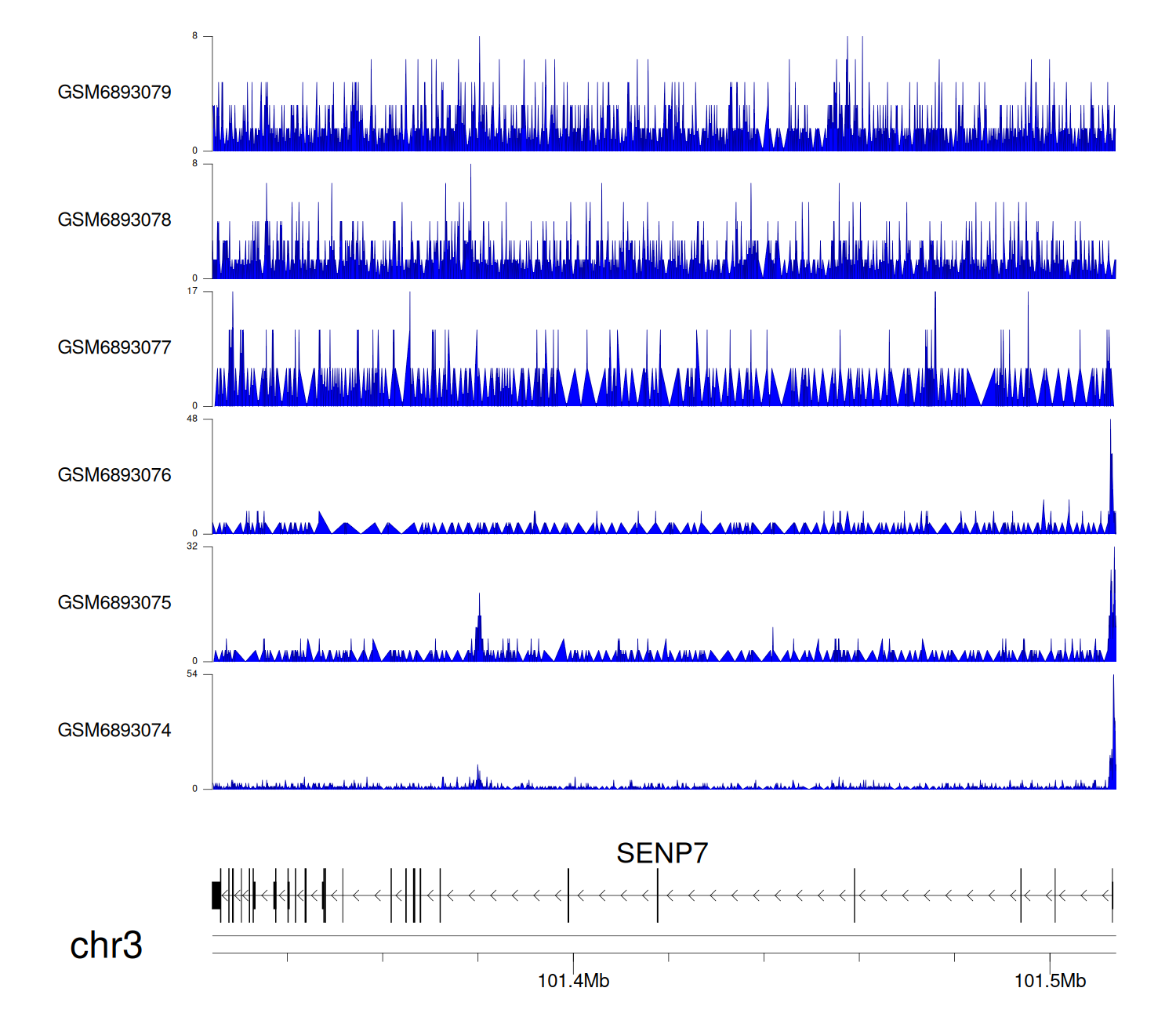This screenshot has width=1176, height=1035.
Task: Click the thick leftmost SENP7 exon block
Action: pyautogui.click(x=216, y=895)
